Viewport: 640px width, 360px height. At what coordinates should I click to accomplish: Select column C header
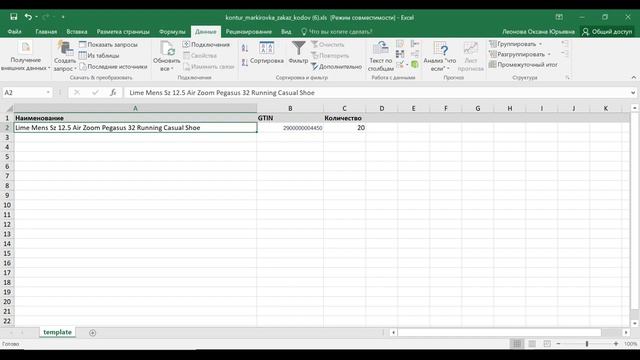click(x=344, y=108)
